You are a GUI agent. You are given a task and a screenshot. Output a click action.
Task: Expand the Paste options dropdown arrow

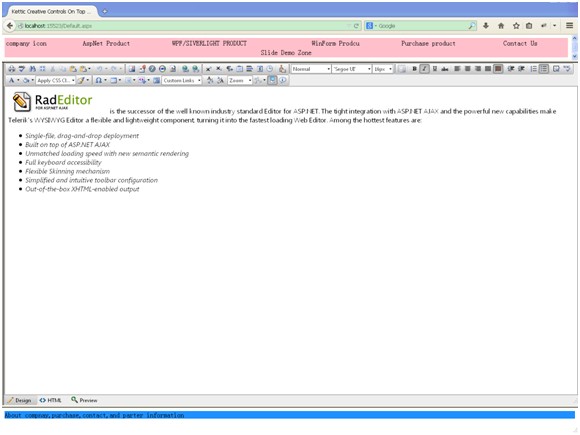coord(89,69)
